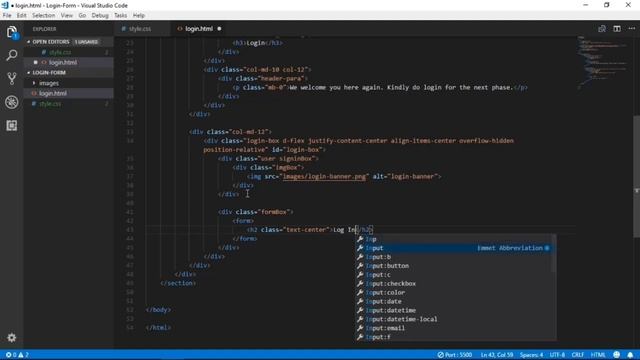Follow the images/login-banner.png link
The width and height of the screenshot is (640, 360).
[x=324, y=176]
